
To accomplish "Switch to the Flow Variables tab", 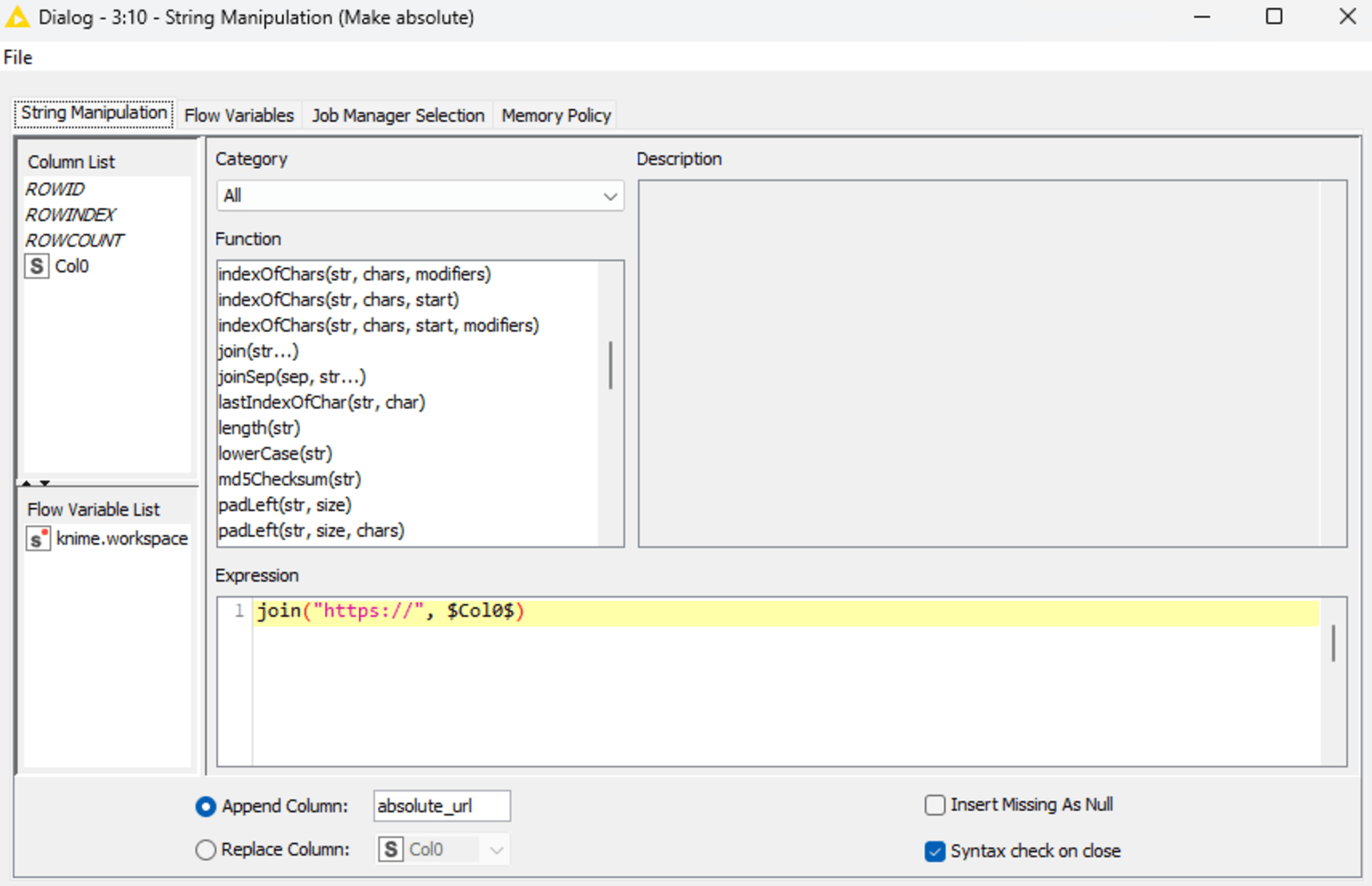I will tap(238, 115).
